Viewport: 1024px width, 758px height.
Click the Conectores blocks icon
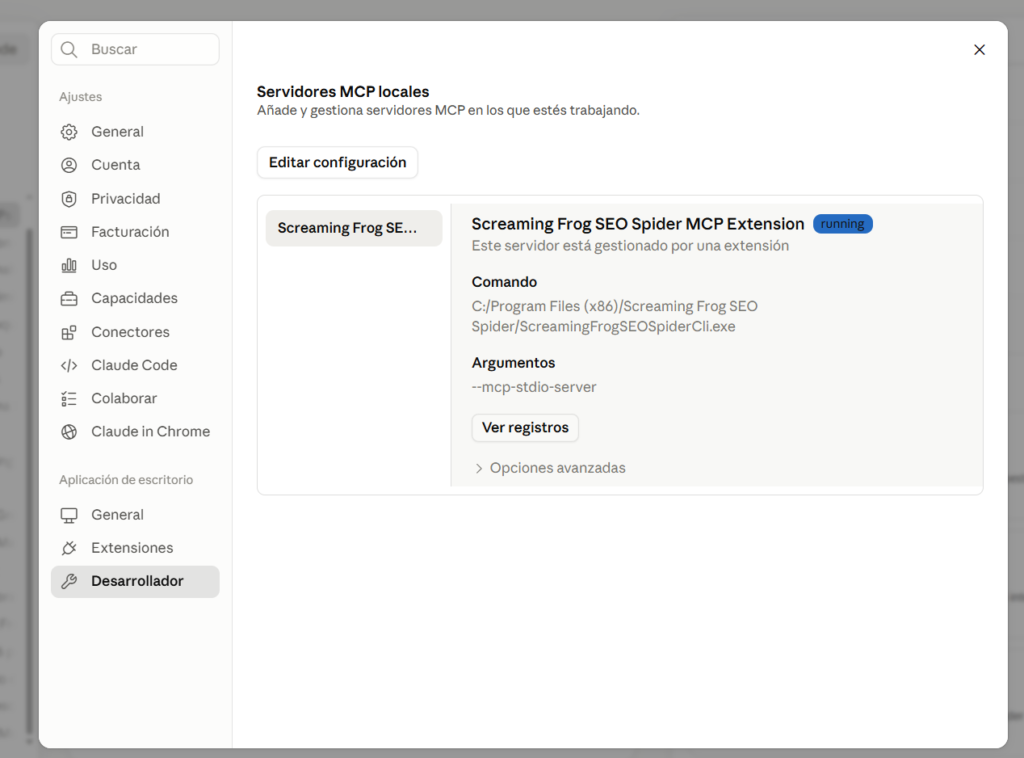pos(69,332)
